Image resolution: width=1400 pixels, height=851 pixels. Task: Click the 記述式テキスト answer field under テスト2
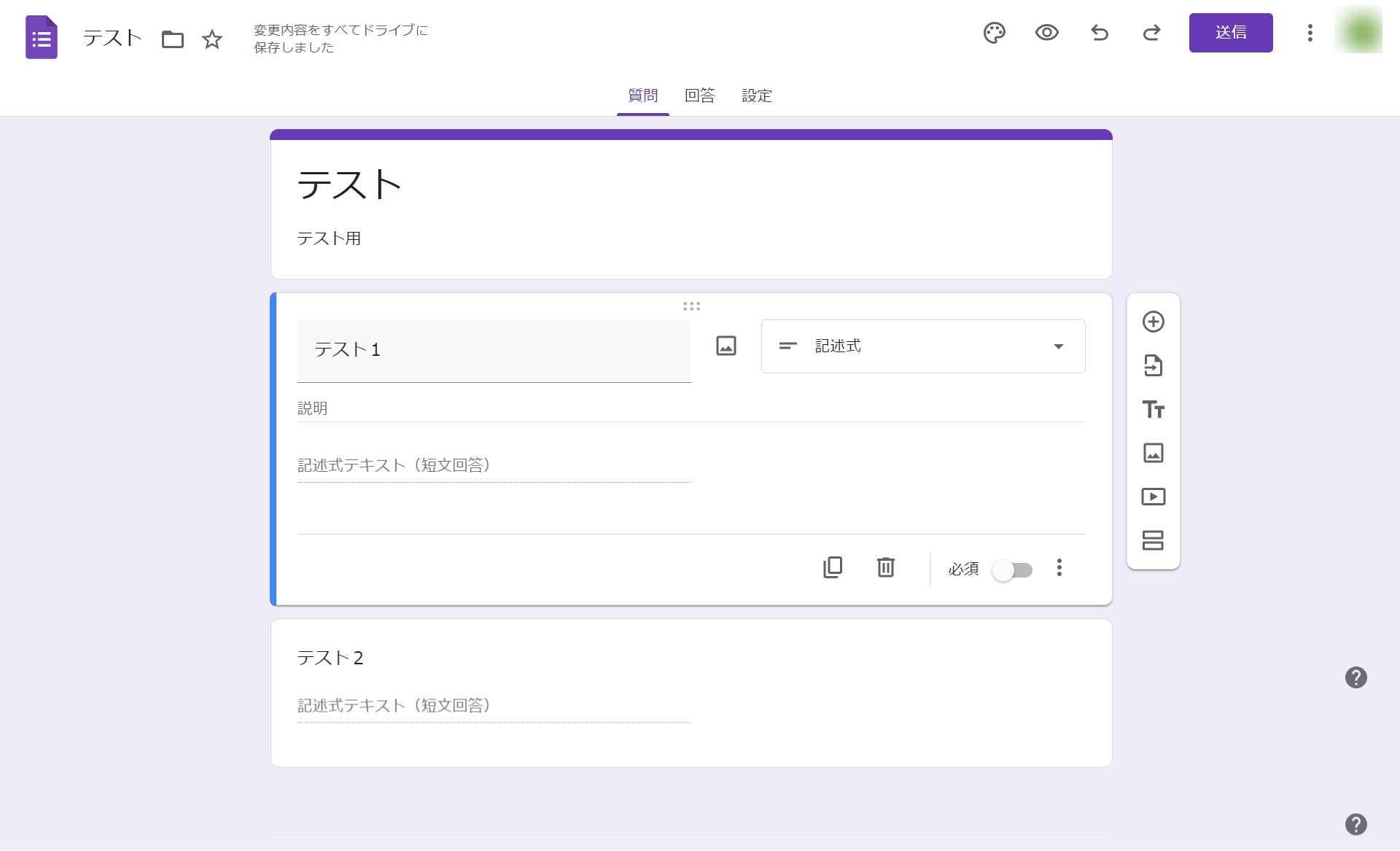[x=494, y=705]
